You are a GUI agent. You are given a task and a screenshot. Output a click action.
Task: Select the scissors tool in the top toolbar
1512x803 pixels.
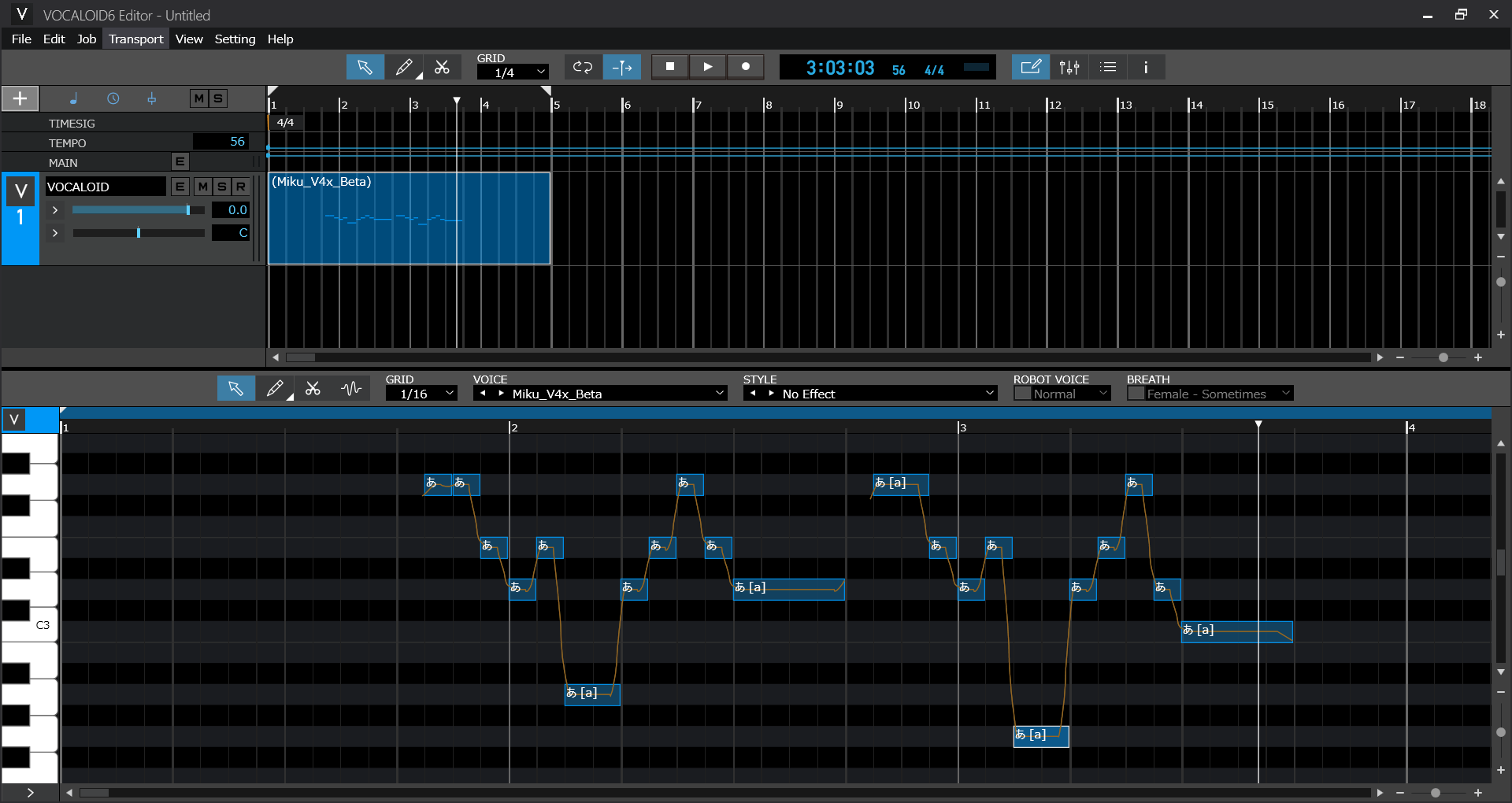[x=442, y=67]
